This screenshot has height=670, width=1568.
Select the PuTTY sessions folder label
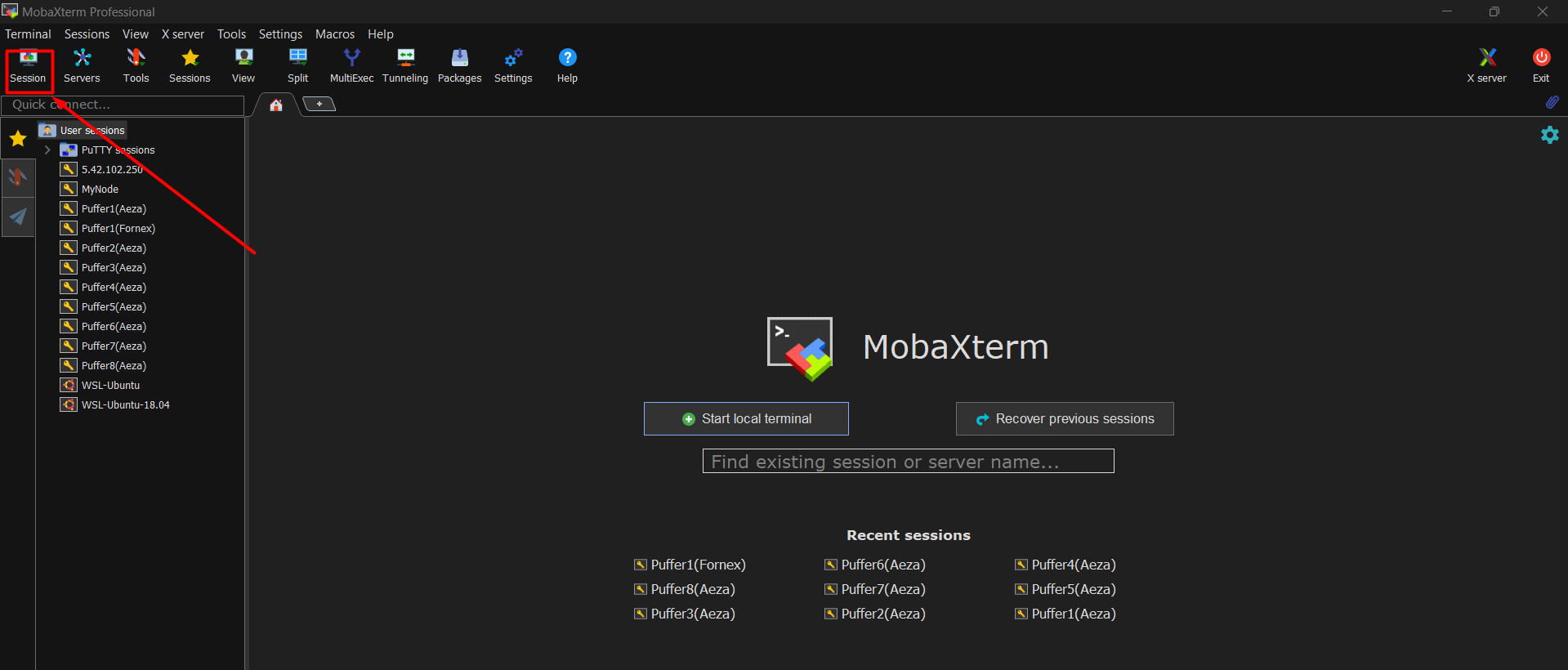coord(118,150)
